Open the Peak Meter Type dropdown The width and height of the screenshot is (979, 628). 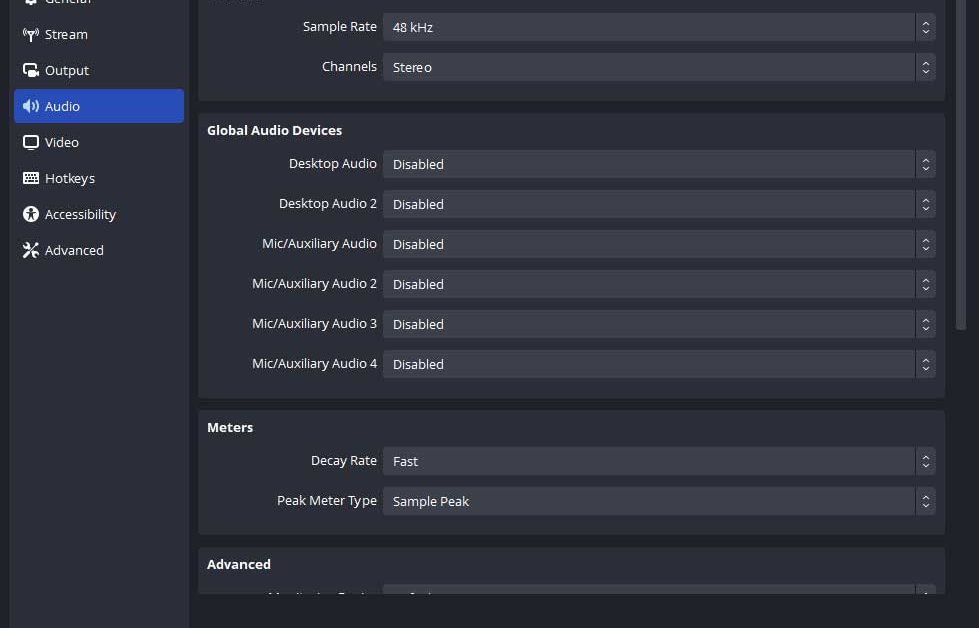click(x=658, y=501)
